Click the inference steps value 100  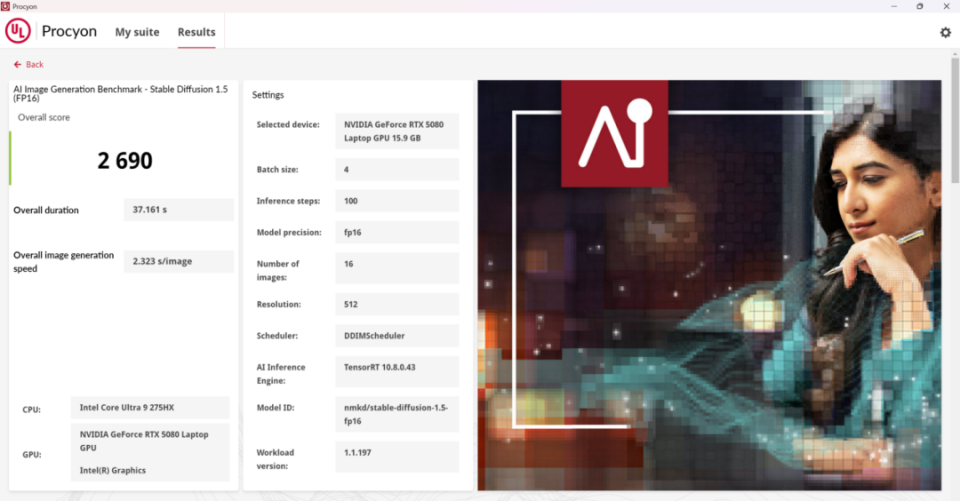397,201
